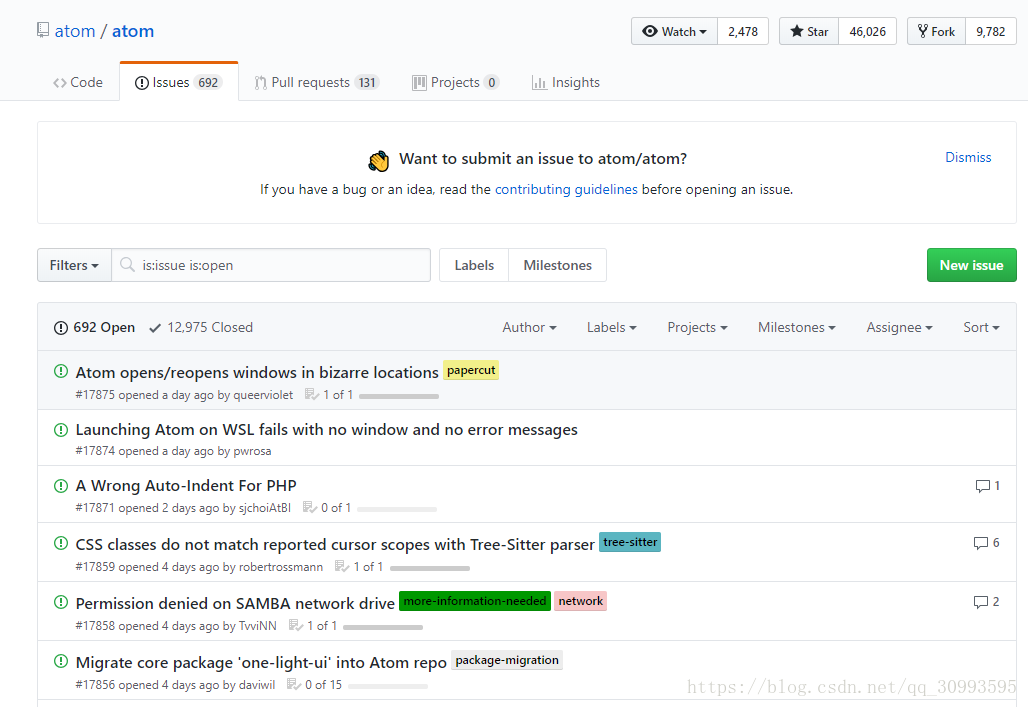
Task: Click the waving hand emoji in banner
Action: 378,161
